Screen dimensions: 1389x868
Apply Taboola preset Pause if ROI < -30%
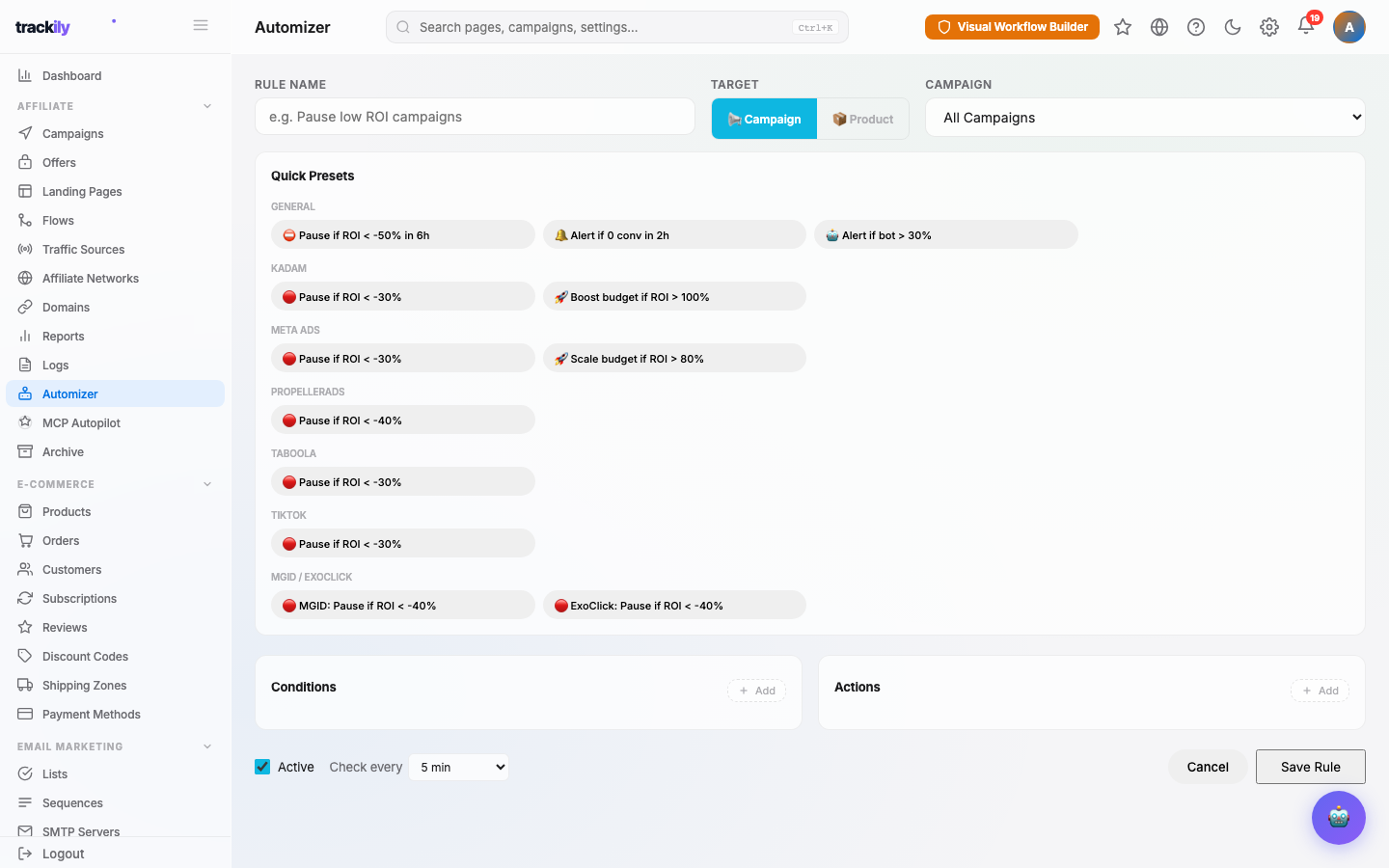403,481
